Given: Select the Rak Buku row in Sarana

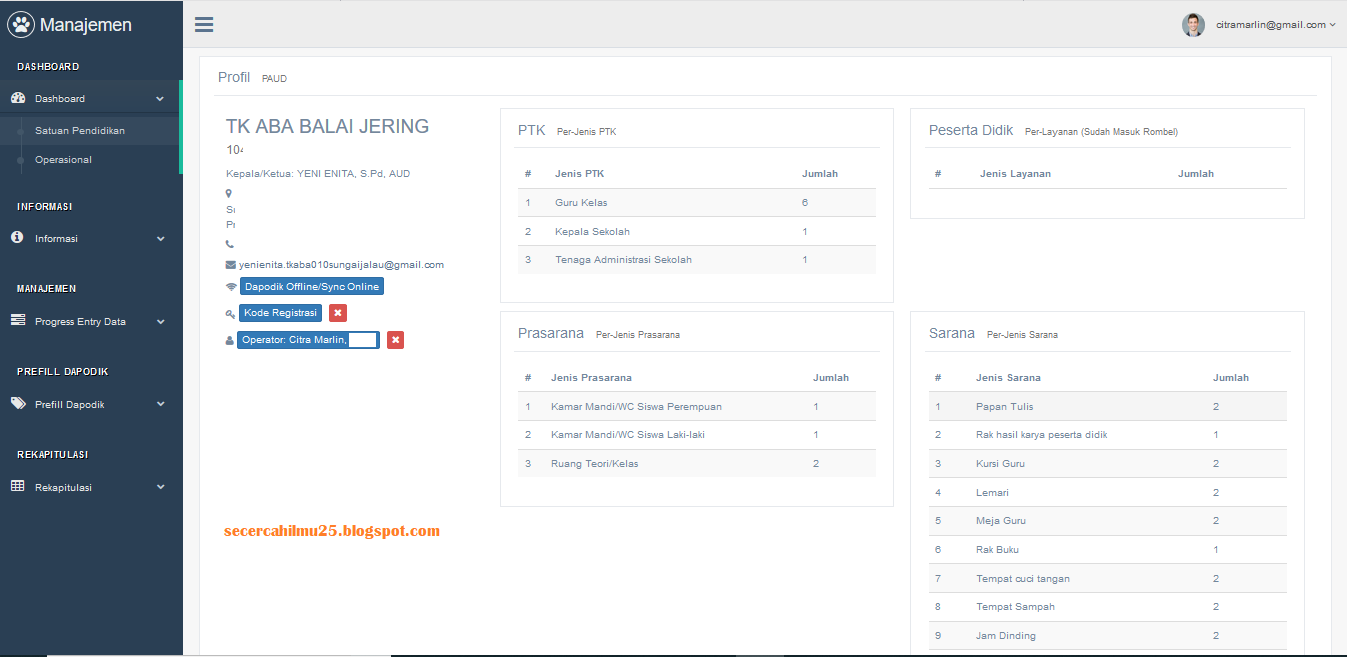Looking at the screenshot, I should (x=1108, y=550).
